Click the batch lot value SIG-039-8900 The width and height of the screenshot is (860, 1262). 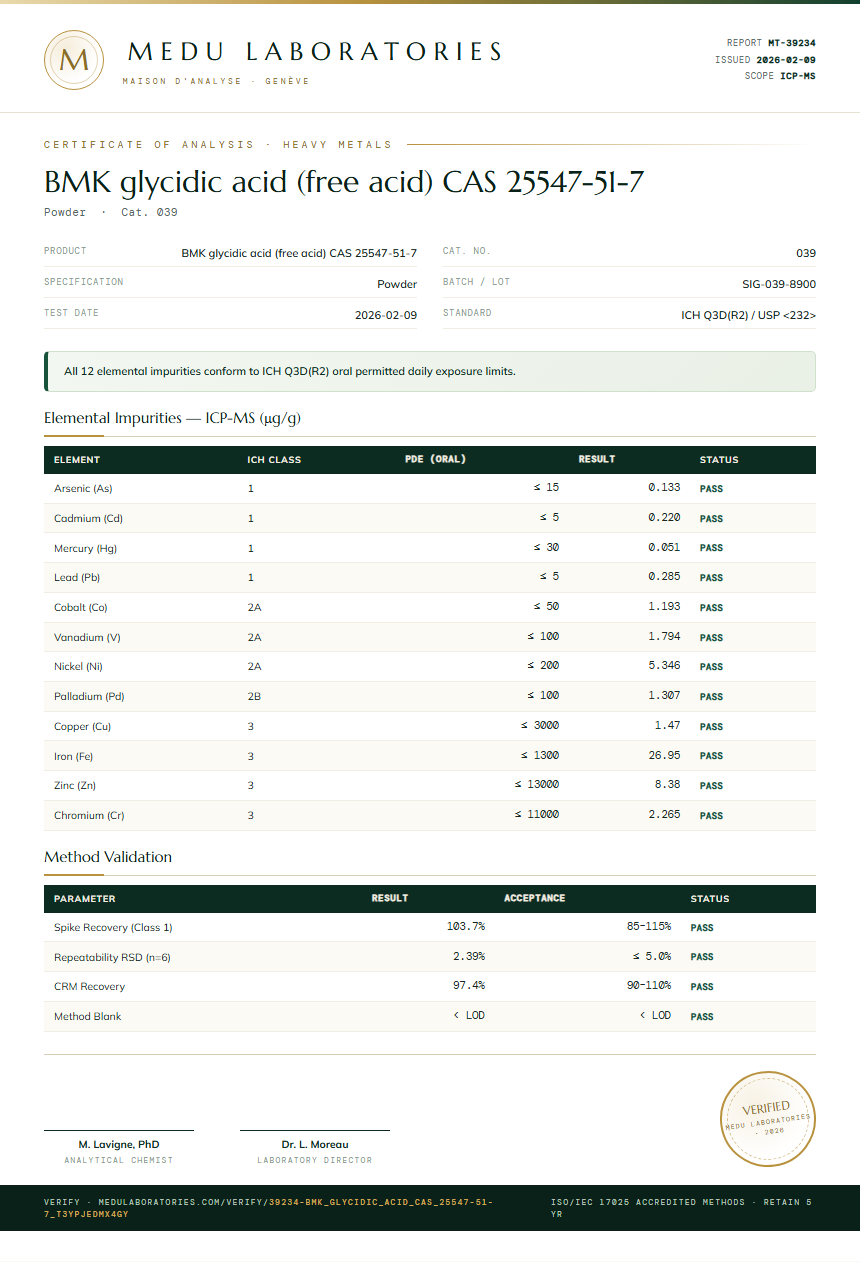tap(779, 284)
